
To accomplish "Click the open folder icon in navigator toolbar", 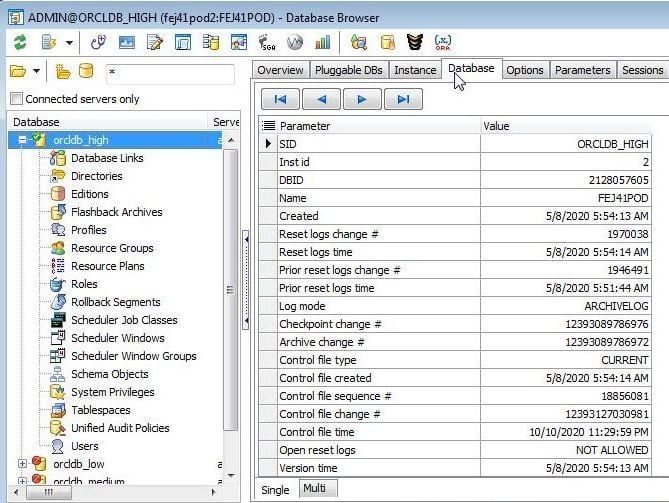I will tap(18, 71).
